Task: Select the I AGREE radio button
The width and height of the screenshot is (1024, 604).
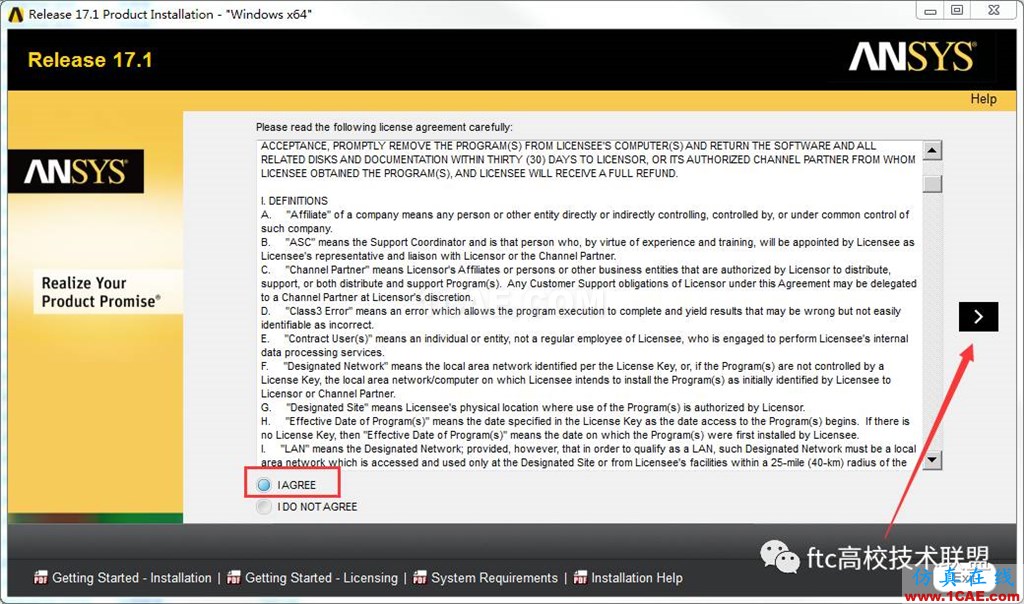Action: [264, 485]
